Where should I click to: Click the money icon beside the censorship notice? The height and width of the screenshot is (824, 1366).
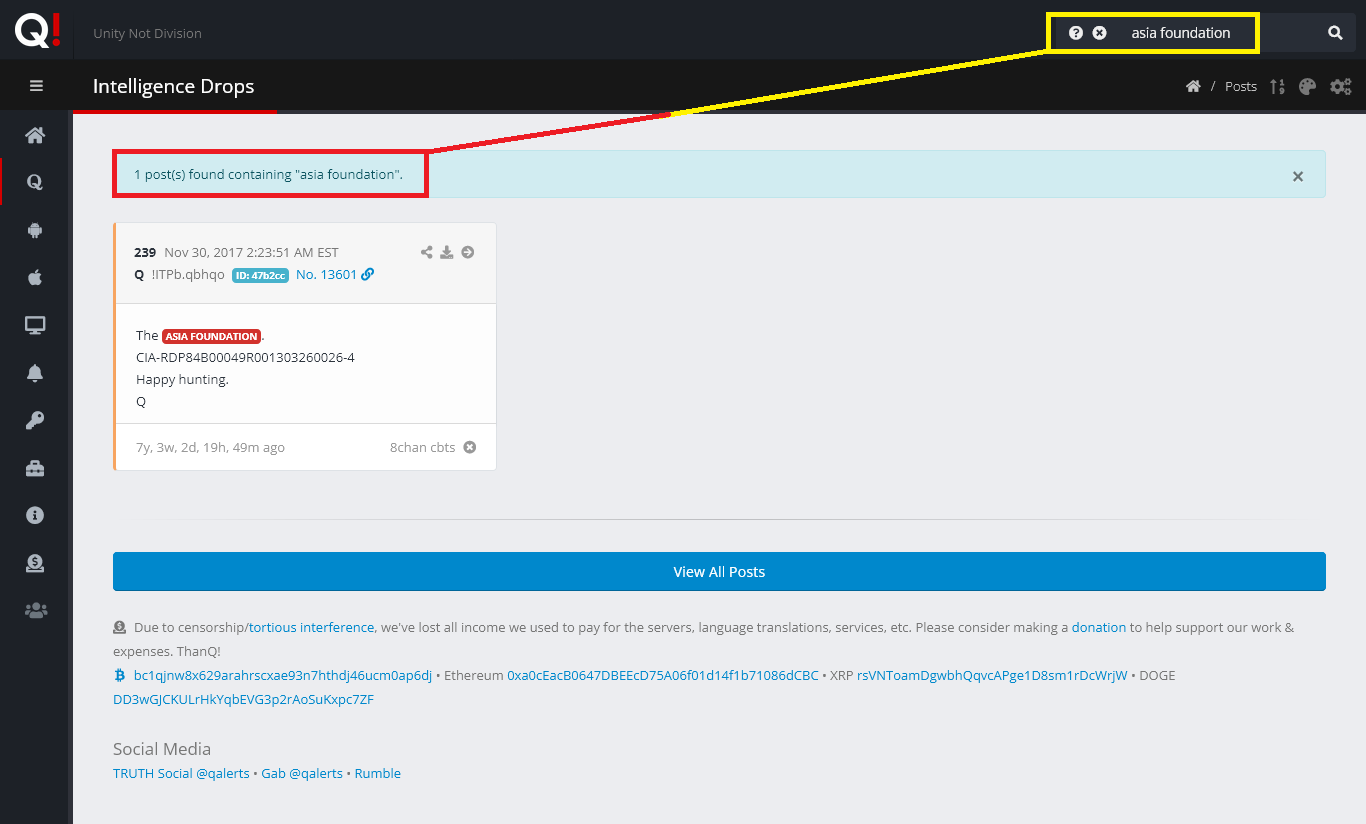(x=120, y=627)
